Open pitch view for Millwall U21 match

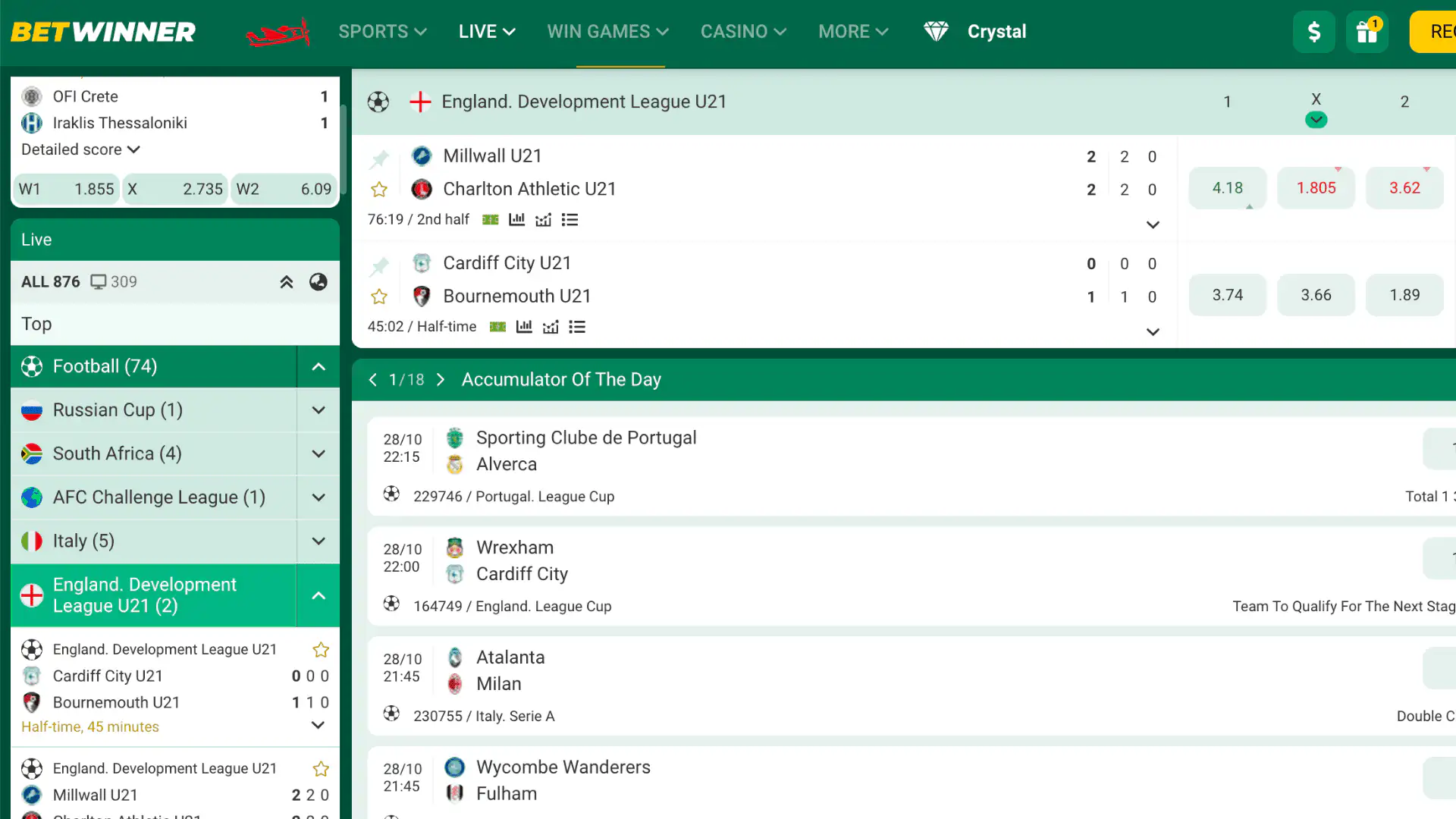click(x=490, y=219)
